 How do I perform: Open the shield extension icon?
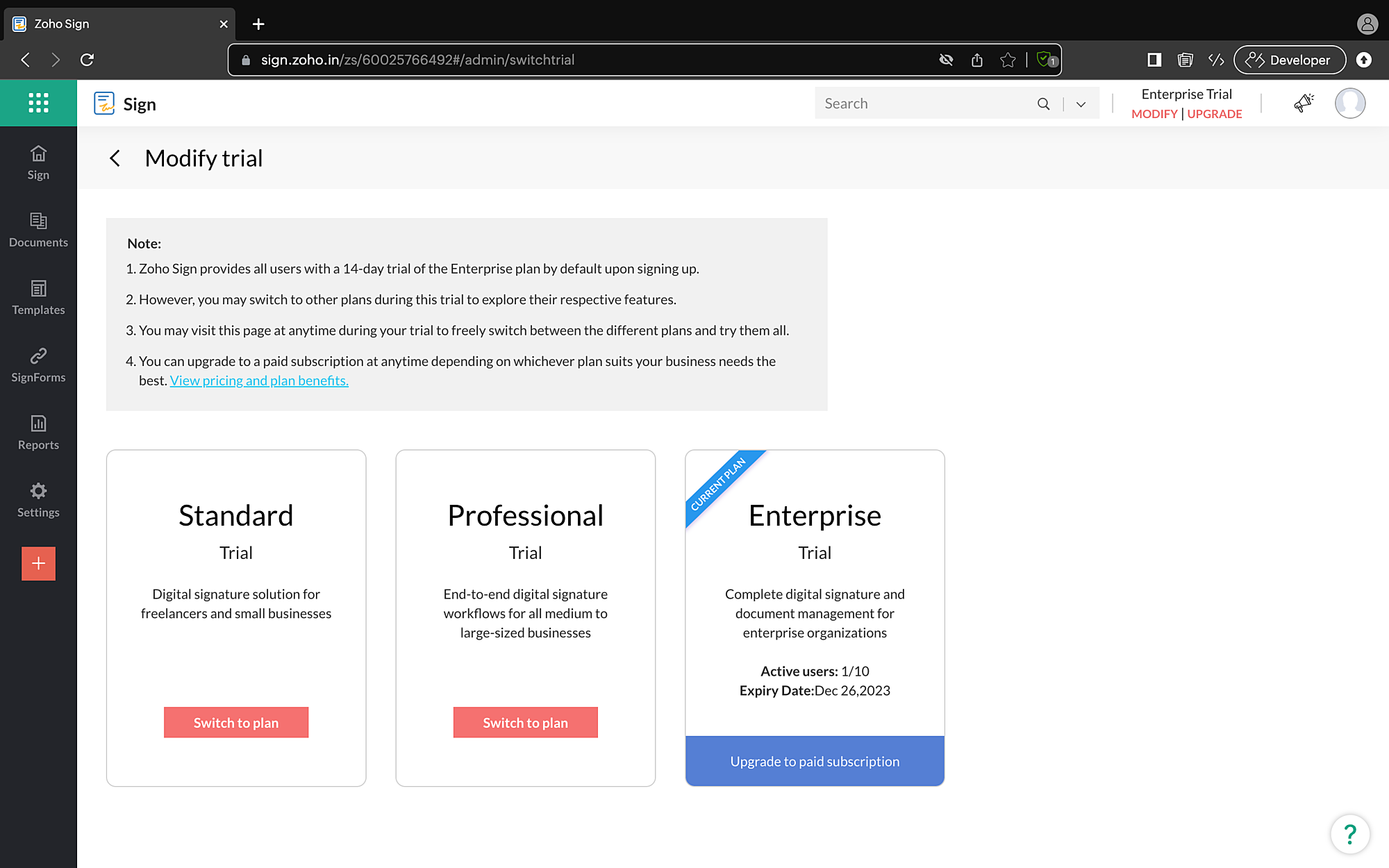click(x=1046, y=60)
